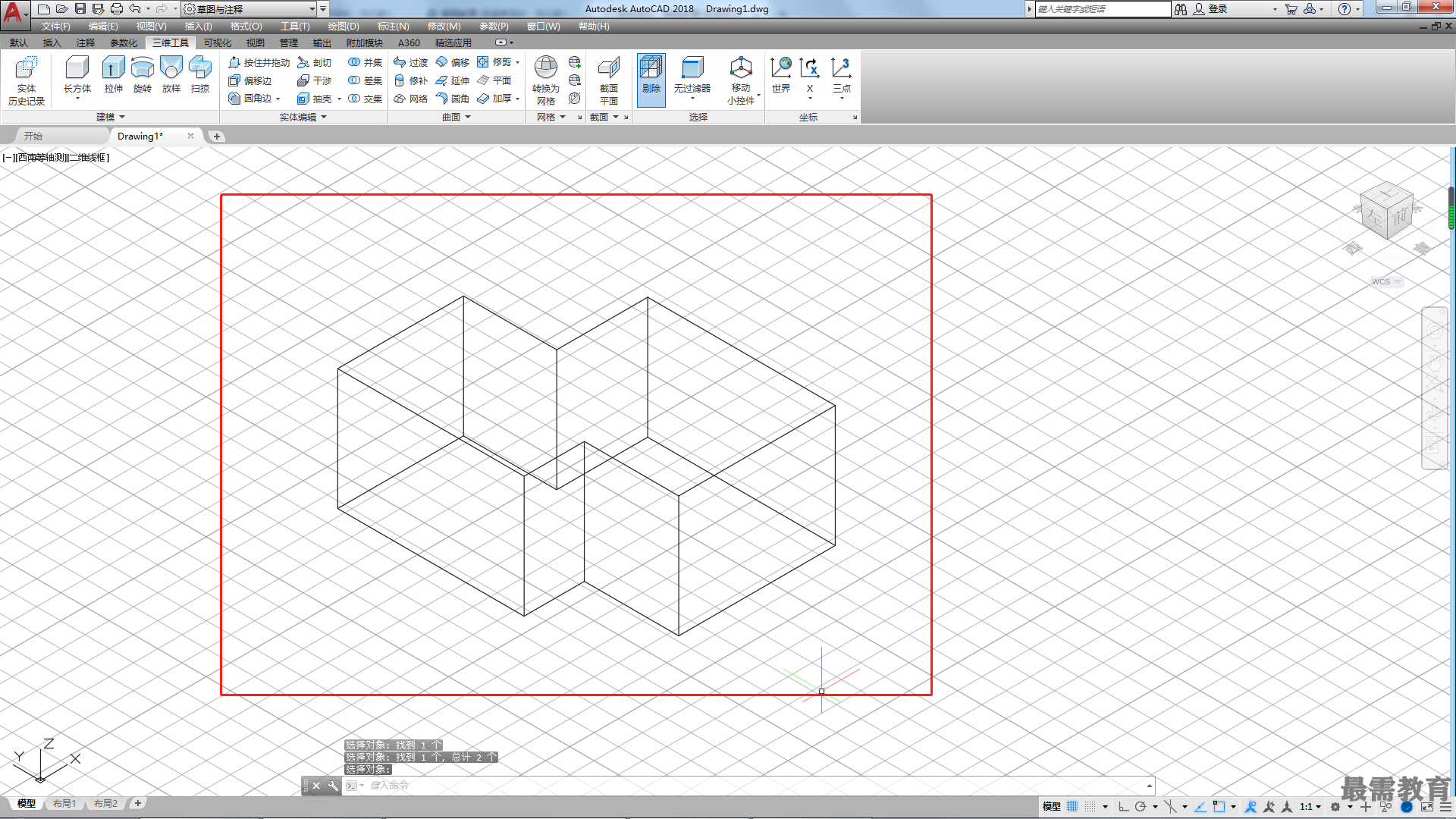Click the add layout plus button

(x=137, y=803)
